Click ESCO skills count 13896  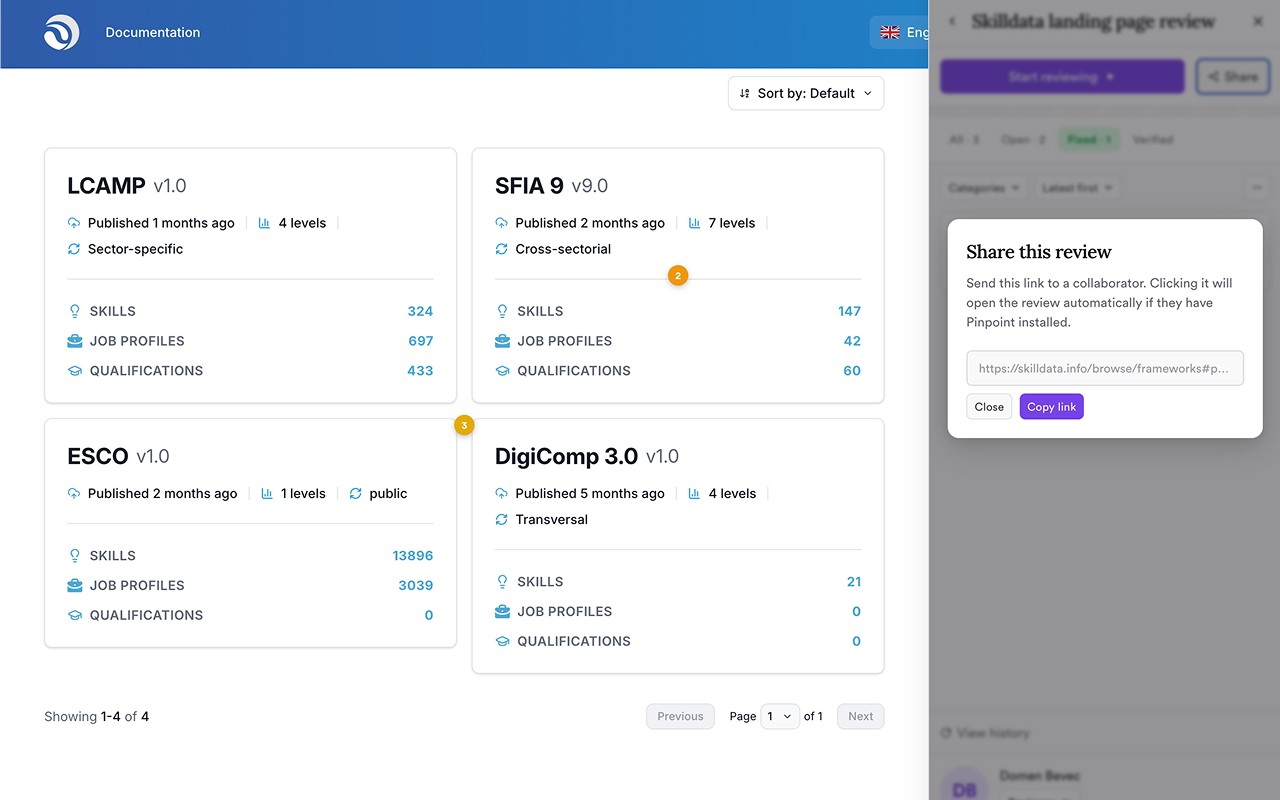click(x=413, y=556)
